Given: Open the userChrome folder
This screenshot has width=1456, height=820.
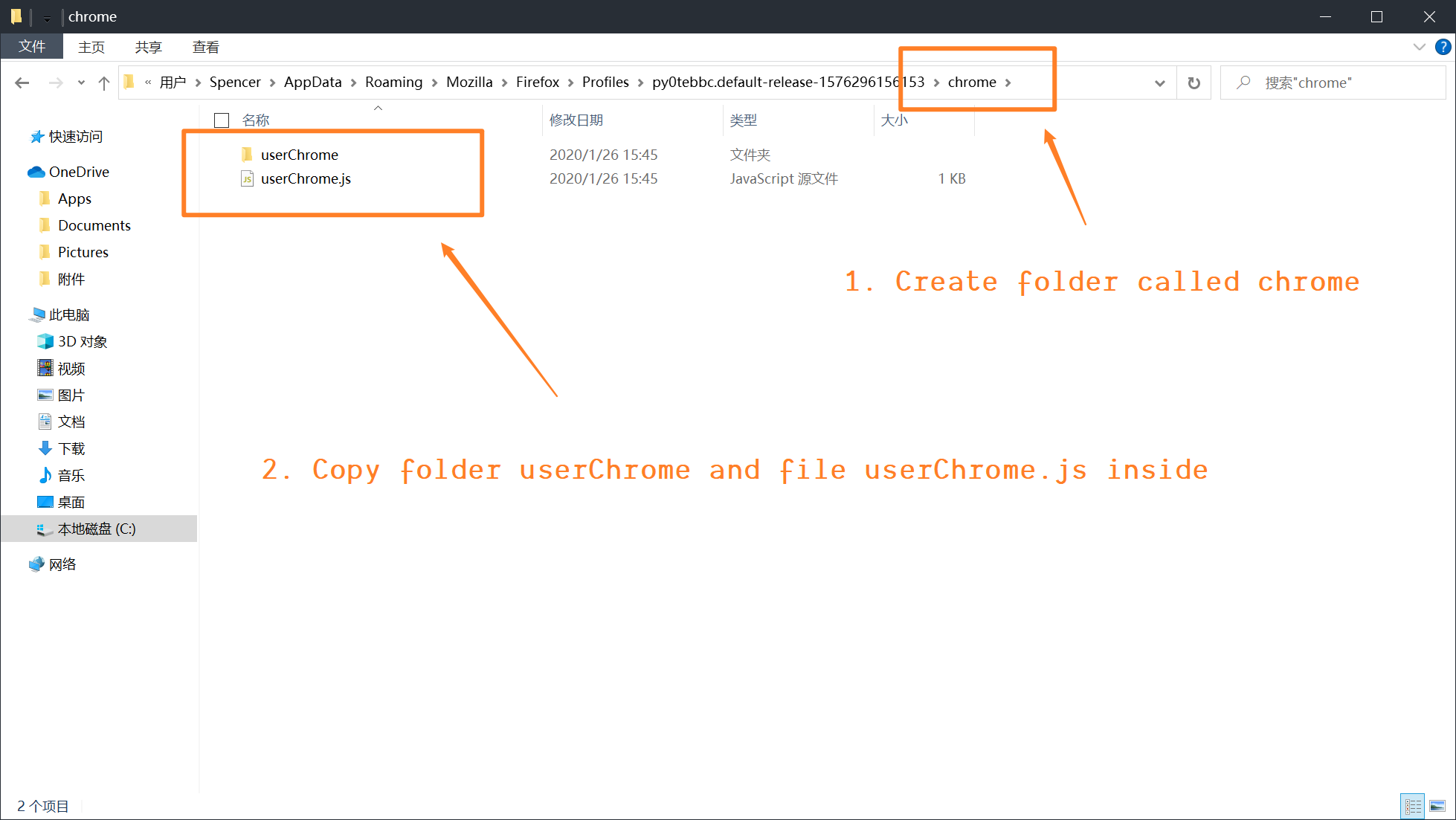Looking at the screenshot, I should pos(299,155).
